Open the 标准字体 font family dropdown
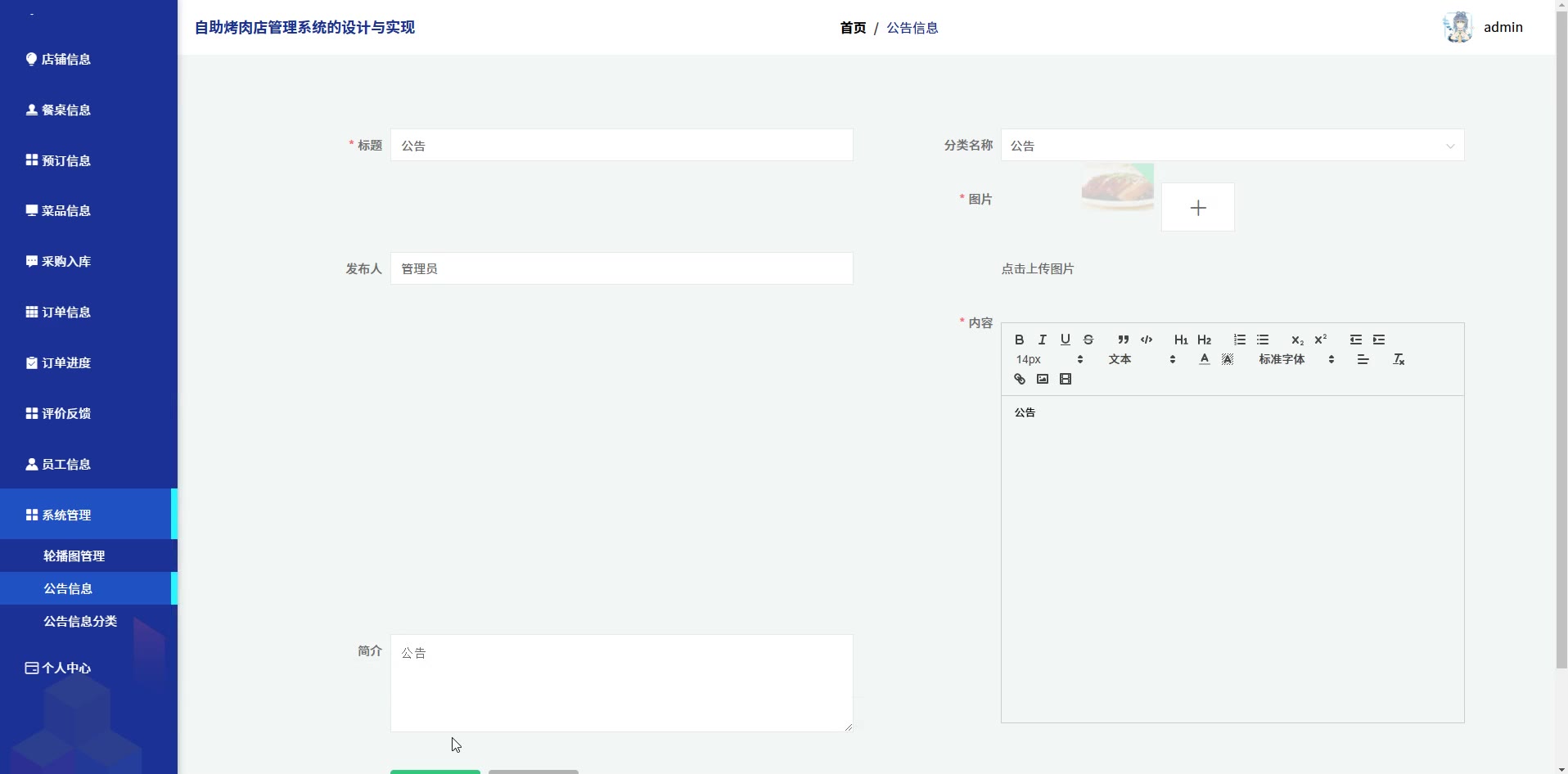Screen dimensions: 1568x774 (x=1295, y=359)
